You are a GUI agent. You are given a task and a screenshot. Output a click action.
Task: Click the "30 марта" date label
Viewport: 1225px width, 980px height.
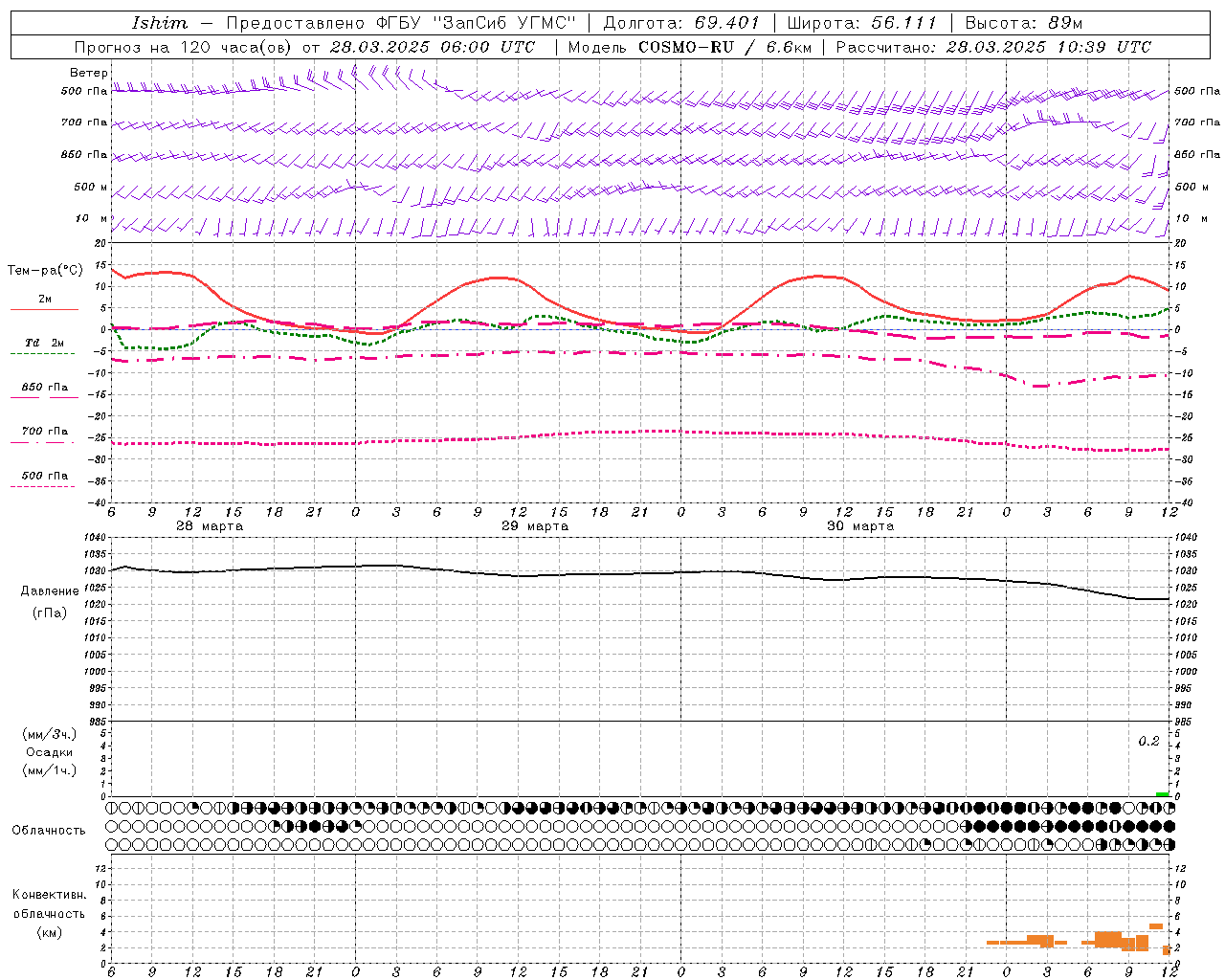coord(860,526)
